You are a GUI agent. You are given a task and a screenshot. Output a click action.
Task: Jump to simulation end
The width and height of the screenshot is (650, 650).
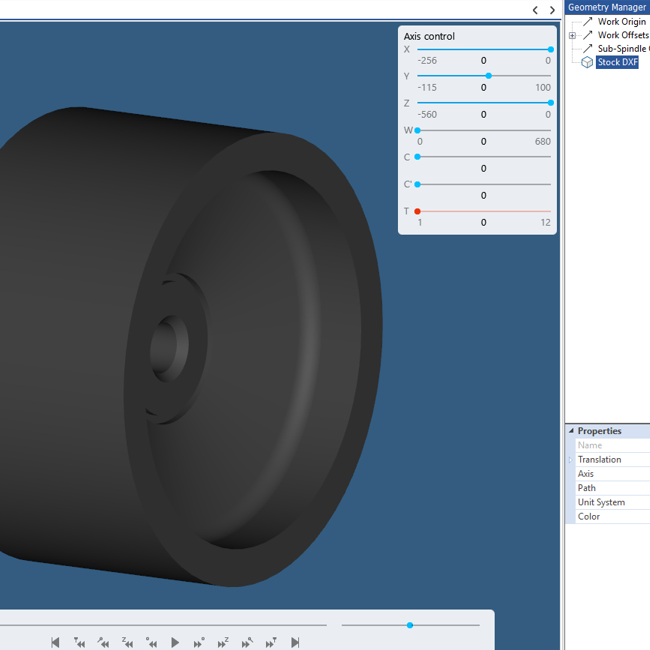295,642
